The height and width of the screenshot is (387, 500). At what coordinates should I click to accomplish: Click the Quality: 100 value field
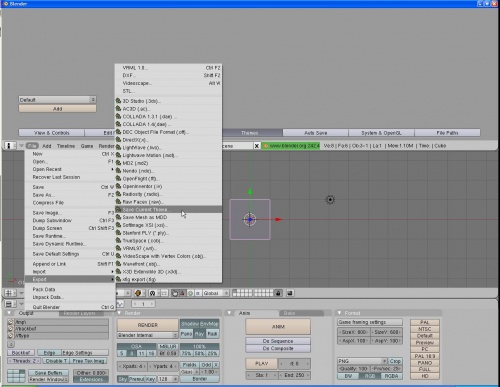[354, 369]
